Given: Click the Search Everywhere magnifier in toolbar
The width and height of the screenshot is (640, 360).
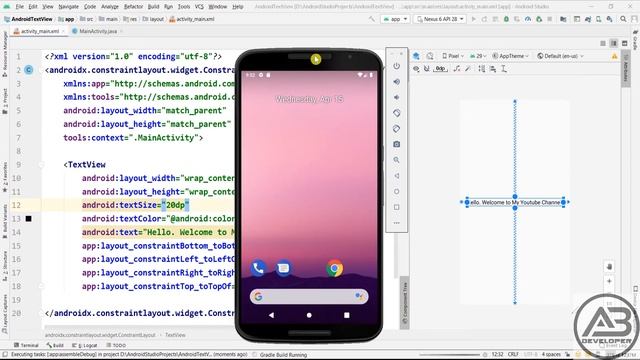Looking at the screenshot, I should [623, 19].
